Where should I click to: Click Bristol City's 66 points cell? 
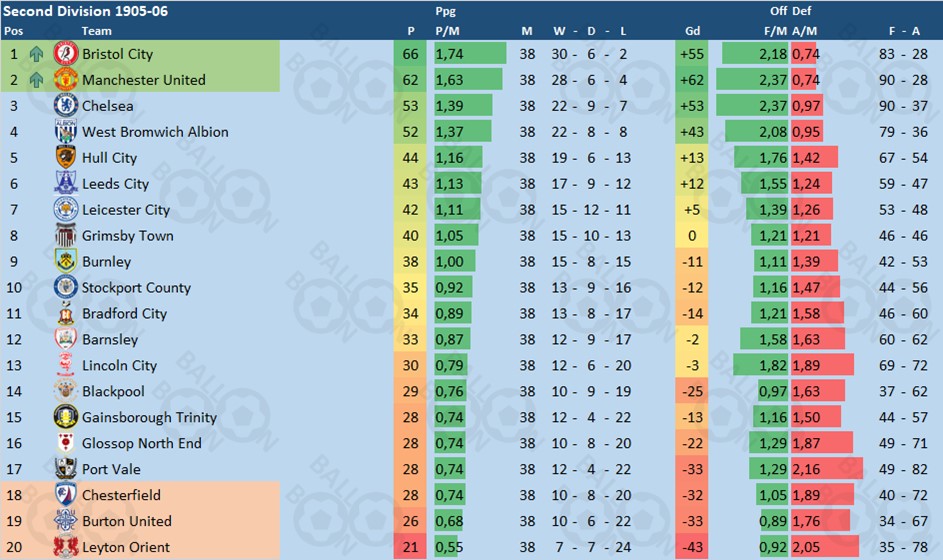410,54
